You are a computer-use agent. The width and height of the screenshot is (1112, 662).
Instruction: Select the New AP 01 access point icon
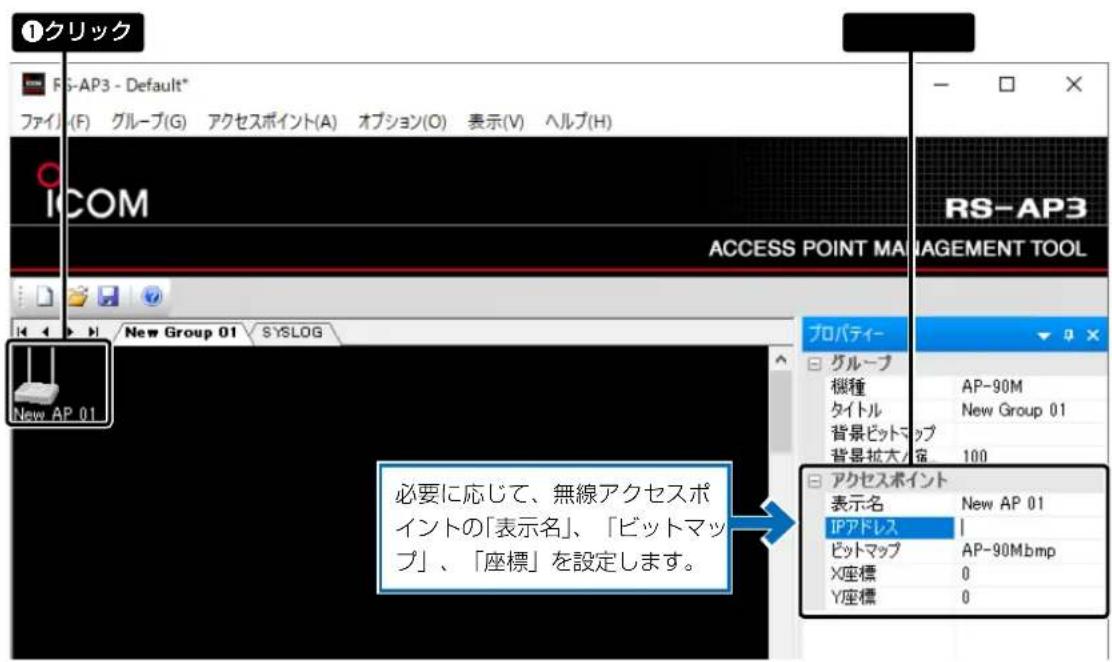tap(58, 384)
